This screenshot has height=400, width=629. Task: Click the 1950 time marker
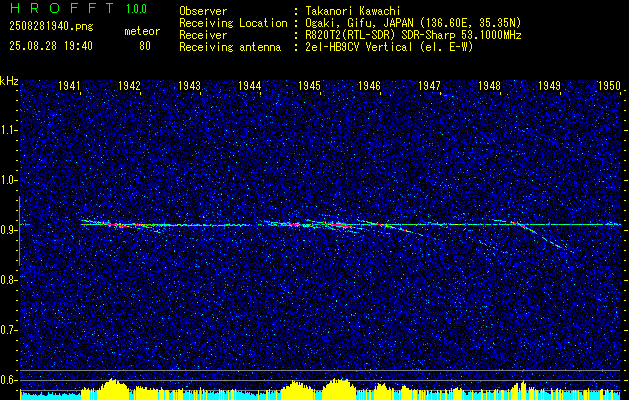tap(609, 85)
